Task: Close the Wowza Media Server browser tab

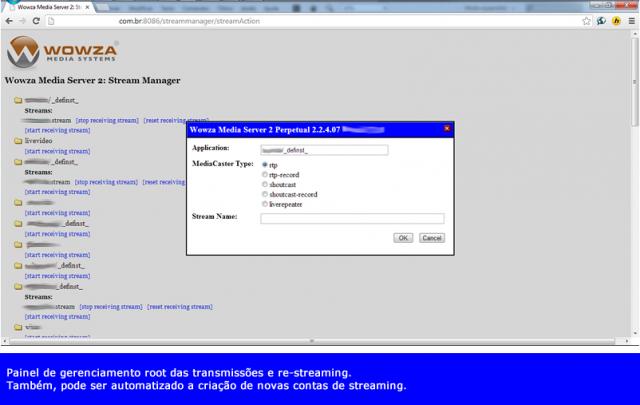Action: pos(87,7)
